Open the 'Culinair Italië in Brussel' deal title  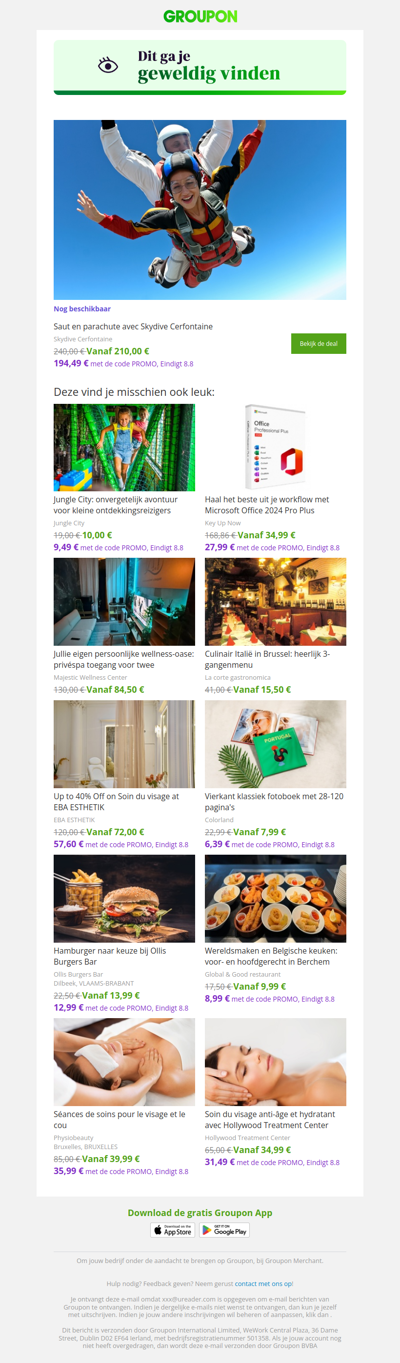point(268,658)
